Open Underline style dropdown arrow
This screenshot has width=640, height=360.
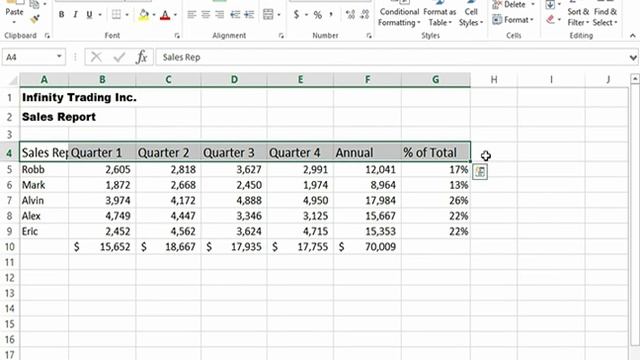pyautogui.click(x=100, y=15)
